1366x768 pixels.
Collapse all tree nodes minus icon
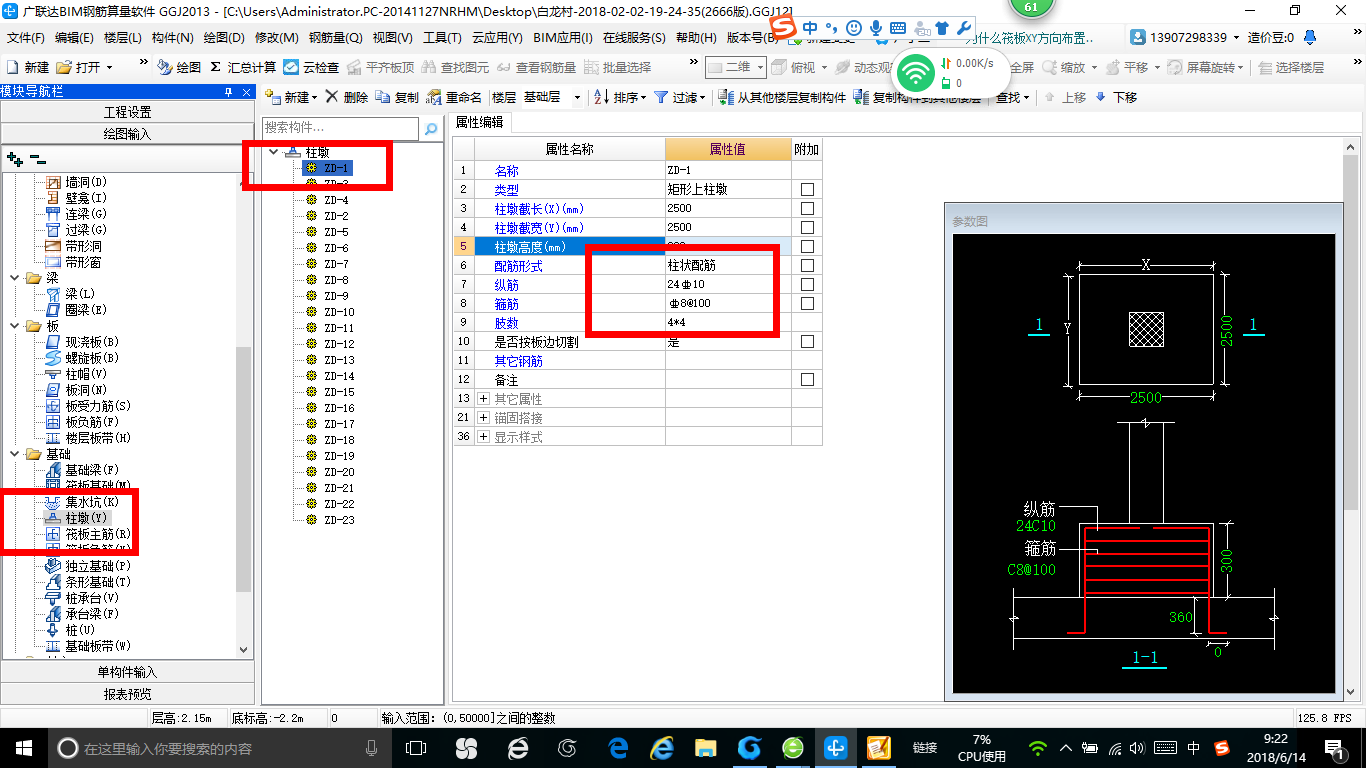click(x=38, y=158)
